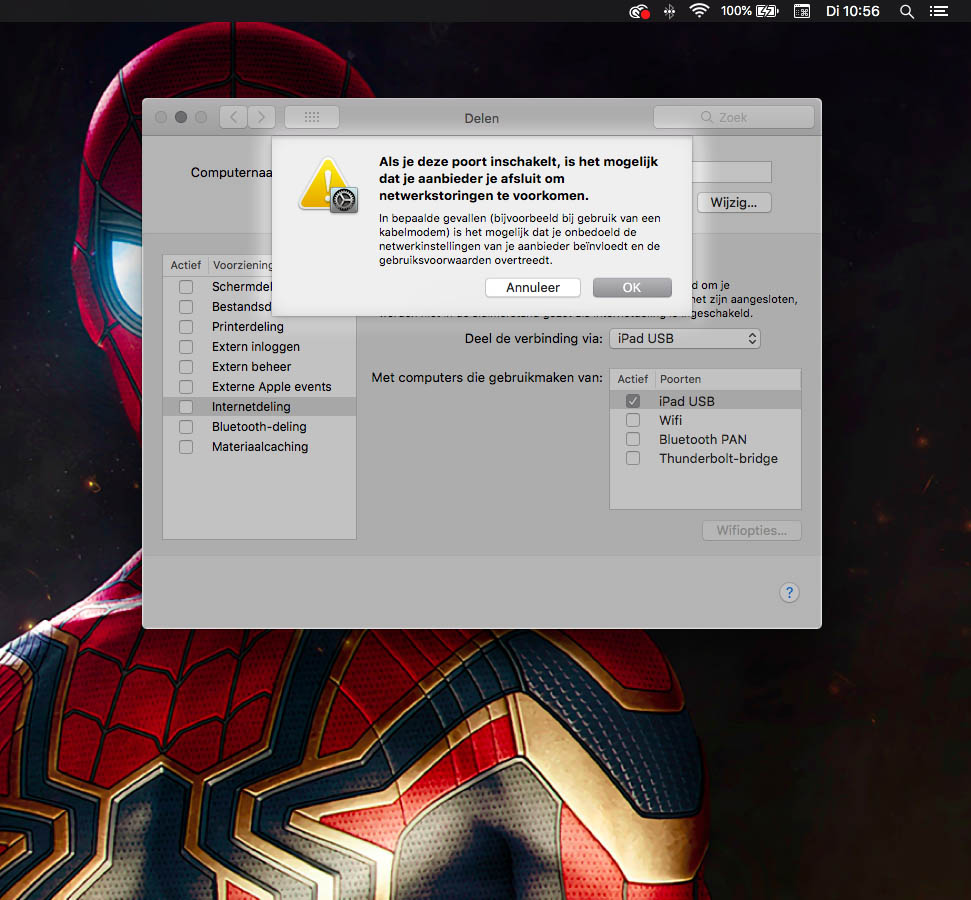
Task: Click the keyboard input source menu icon
Action: pyautogui.click(x=801, y=12)
